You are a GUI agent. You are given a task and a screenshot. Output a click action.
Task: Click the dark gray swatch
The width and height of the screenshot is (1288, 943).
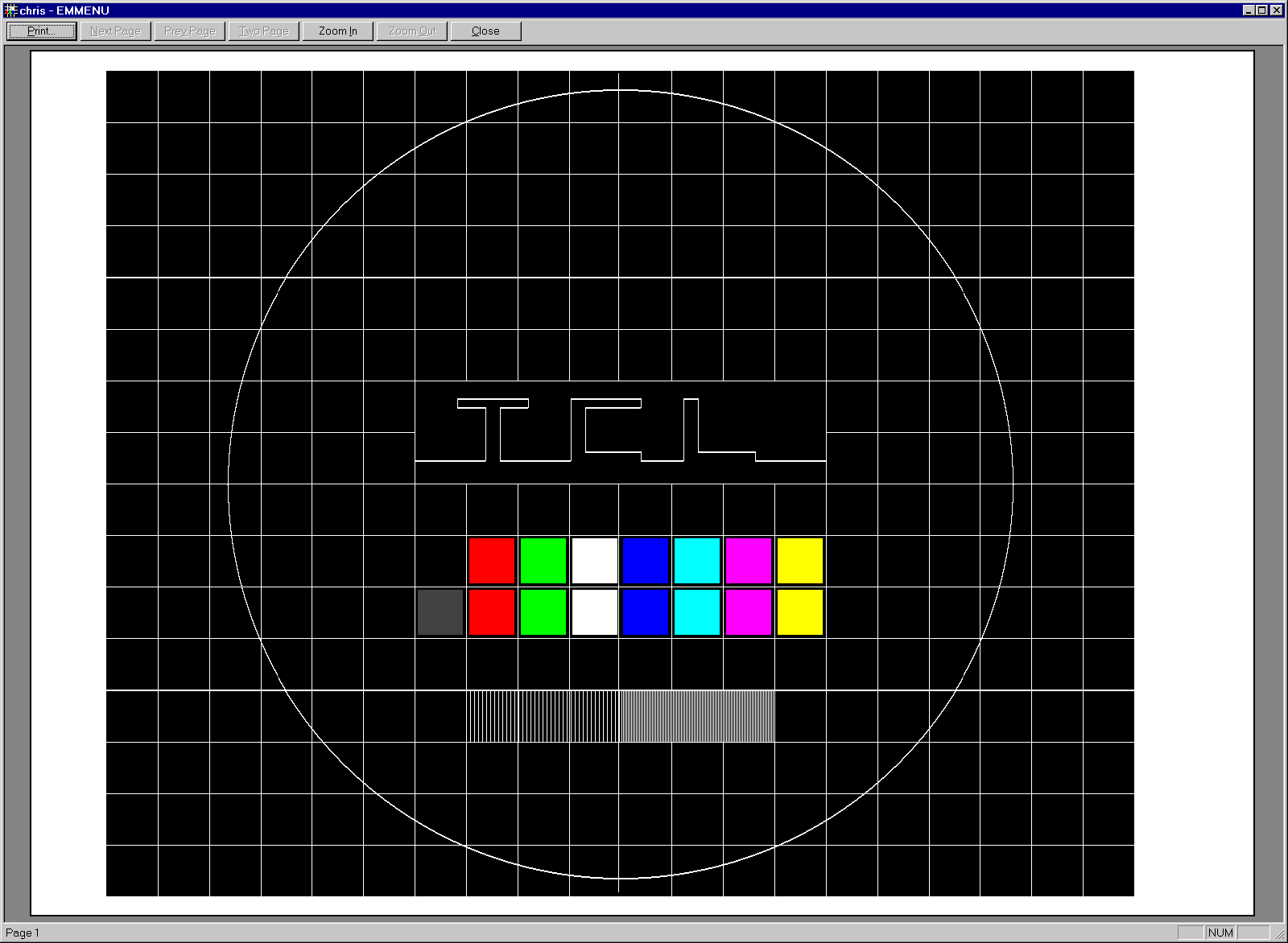(440, 612)
